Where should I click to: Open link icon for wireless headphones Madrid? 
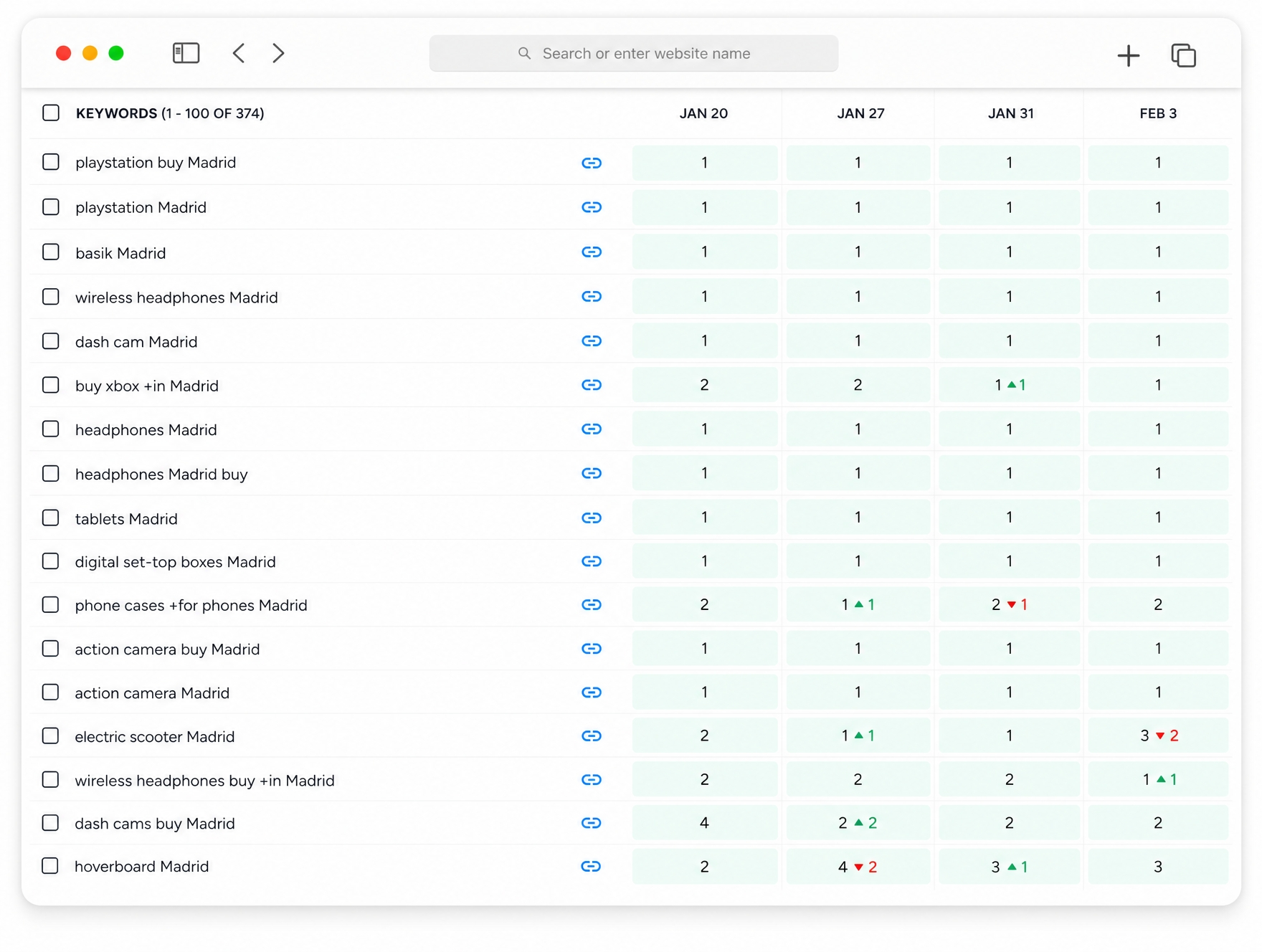[x=592, y=296]
